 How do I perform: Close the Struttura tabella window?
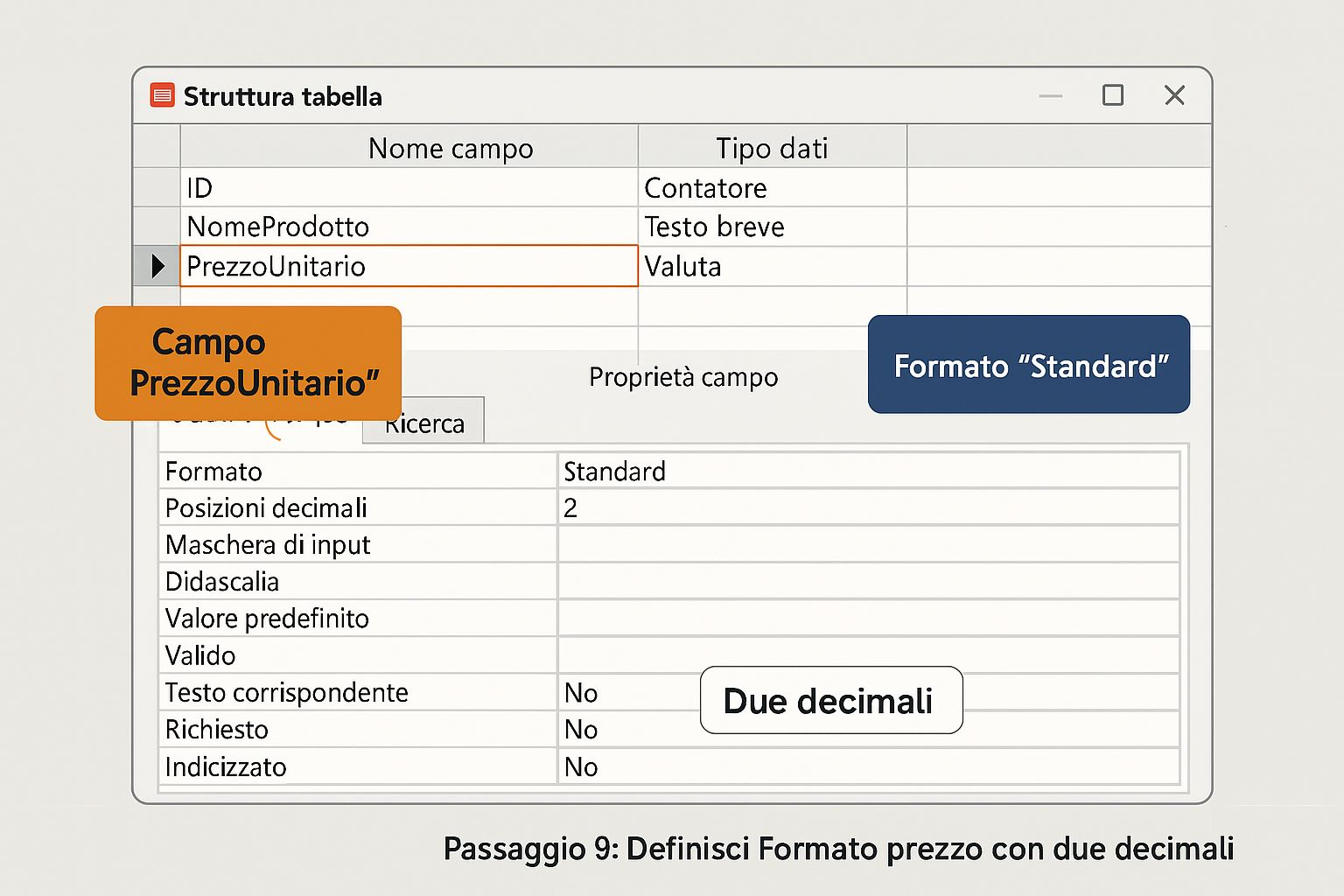click(x=1174, y=94)
